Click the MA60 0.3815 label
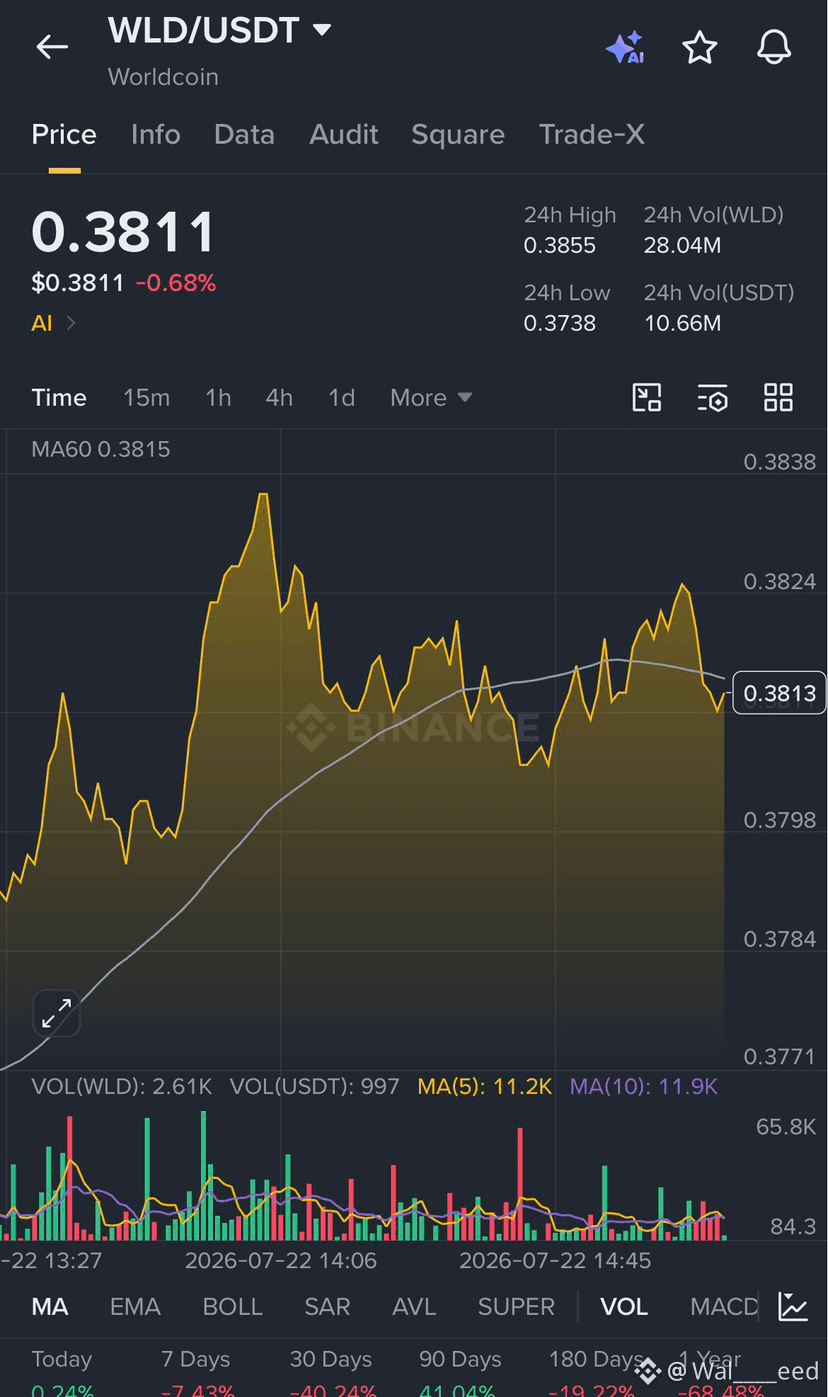828x1397 pixels. (101, 449)
